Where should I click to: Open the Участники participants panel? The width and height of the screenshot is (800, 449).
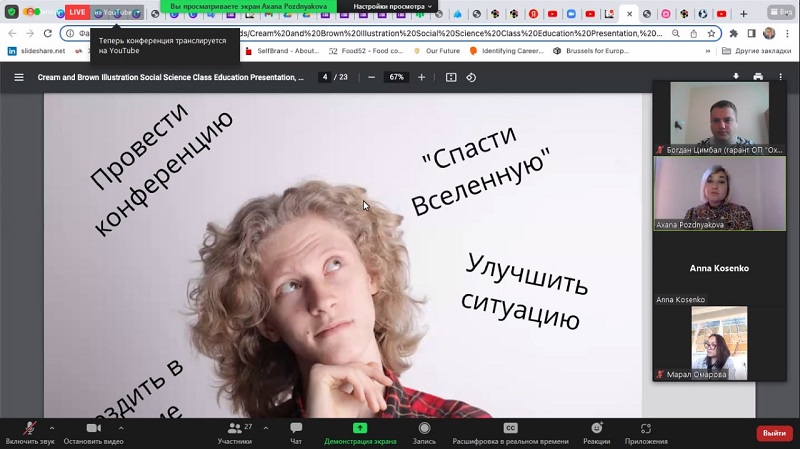tap(235, 428)
